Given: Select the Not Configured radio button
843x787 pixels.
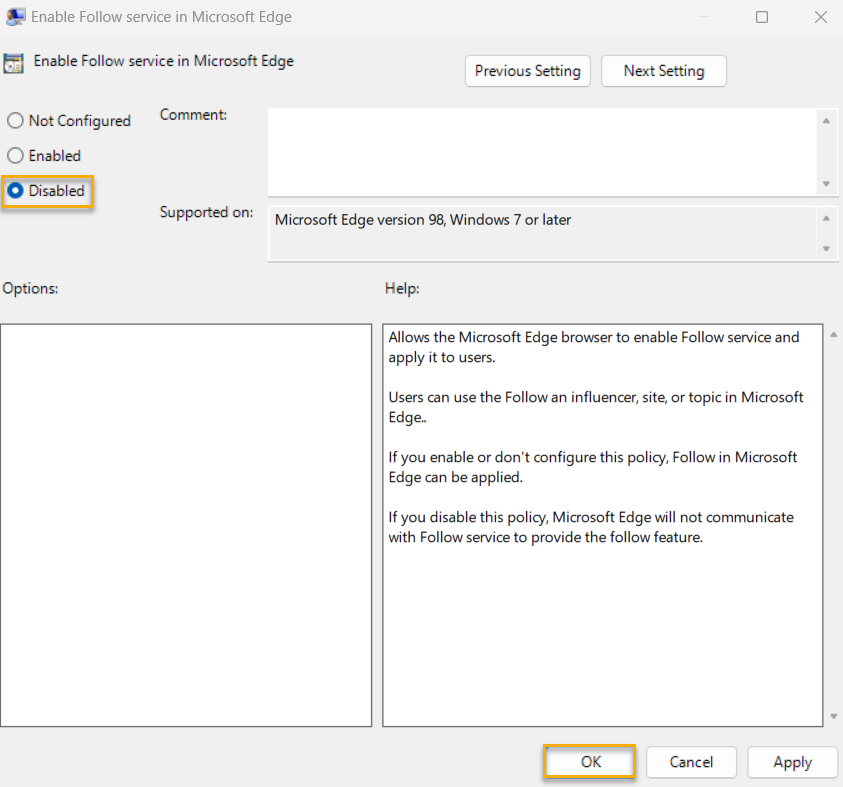Looking at the screenshot, I should [x=15, y=120].
